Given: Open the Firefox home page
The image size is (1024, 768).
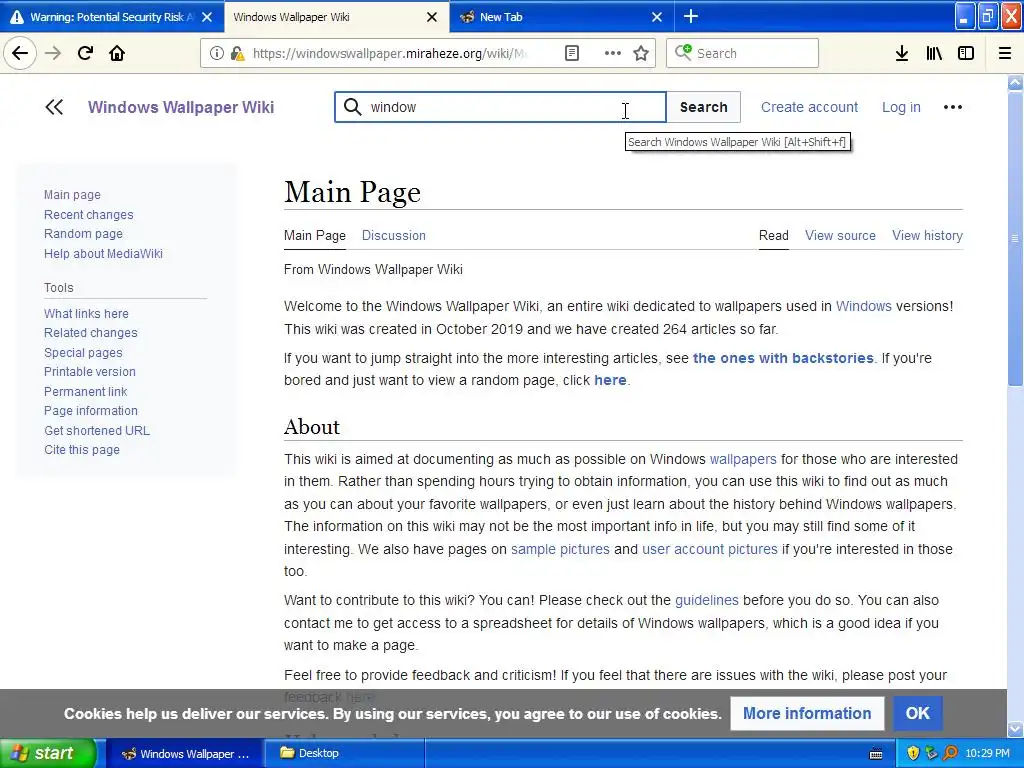Looking at the screenshot, I should [x=117, y=53].
